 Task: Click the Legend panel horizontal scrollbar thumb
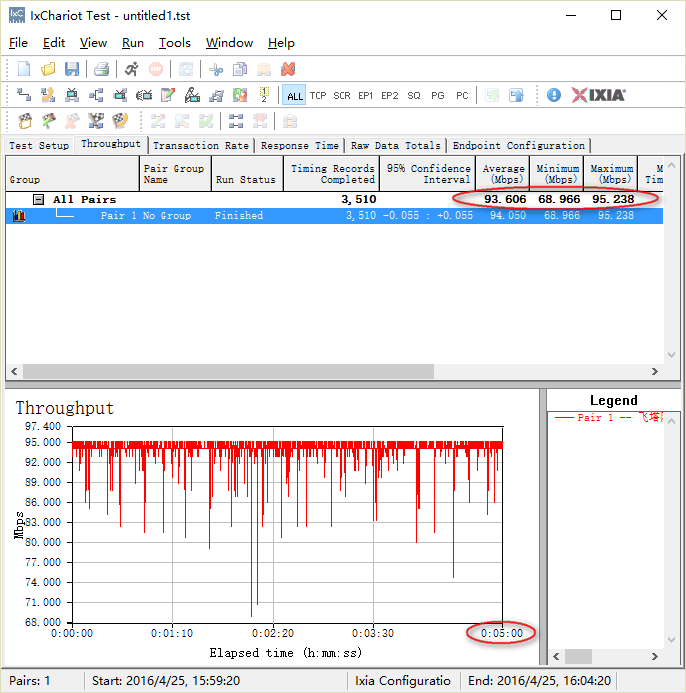point(578,656)
